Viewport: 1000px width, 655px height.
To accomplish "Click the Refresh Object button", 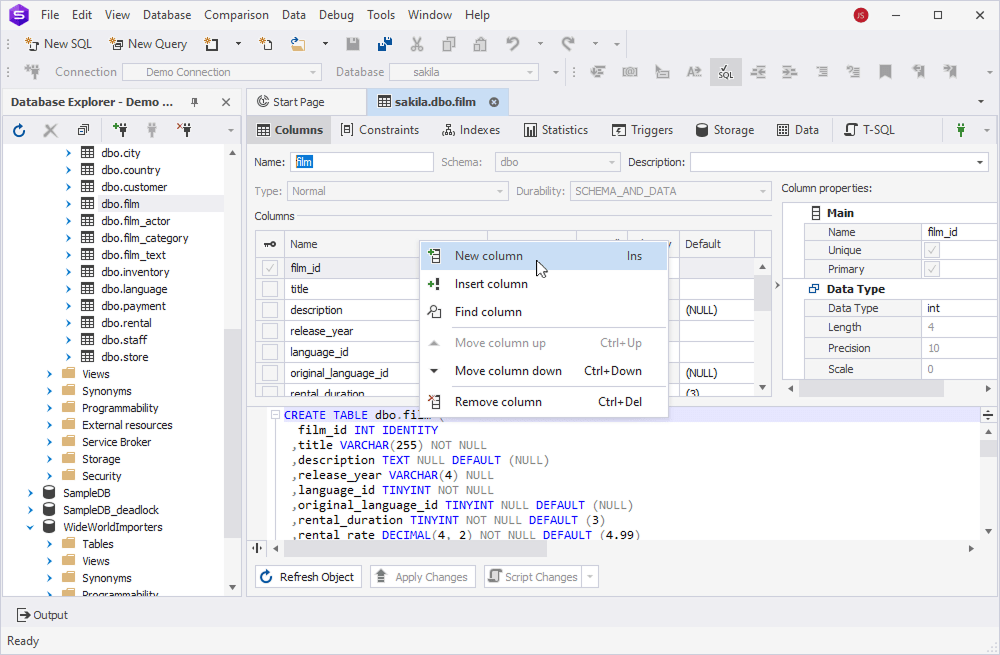I will click(308, 577).
